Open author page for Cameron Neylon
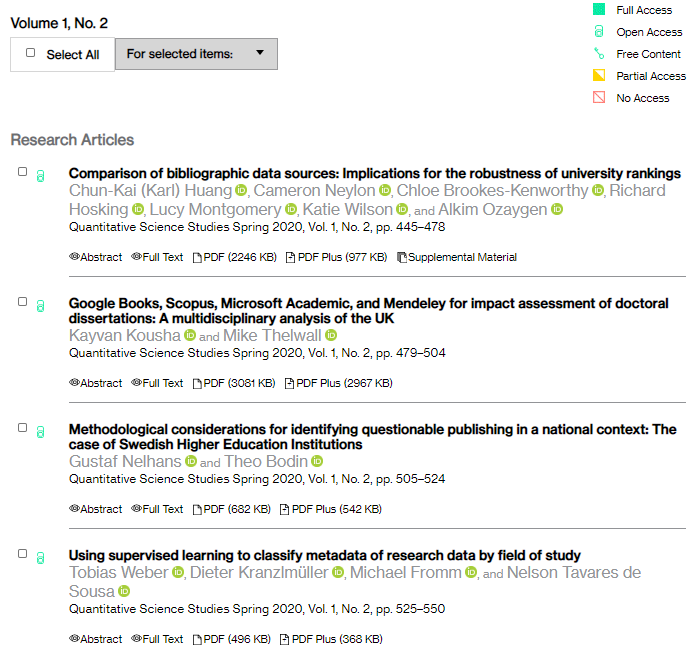This screenshot has width=697, height=654. 314,190
